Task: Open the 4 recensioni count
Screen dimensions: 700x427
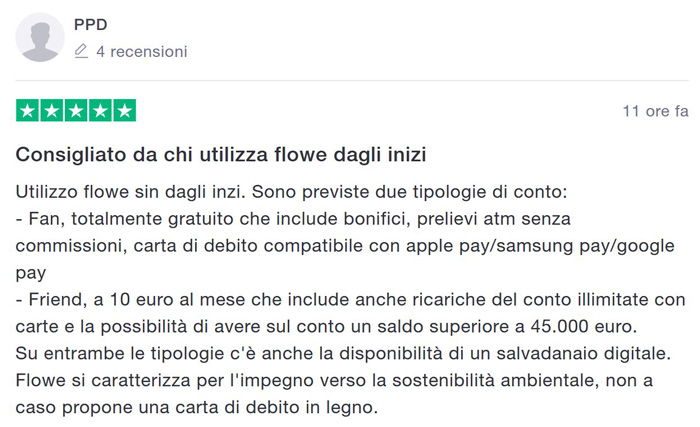Action: tap(142, 51)
